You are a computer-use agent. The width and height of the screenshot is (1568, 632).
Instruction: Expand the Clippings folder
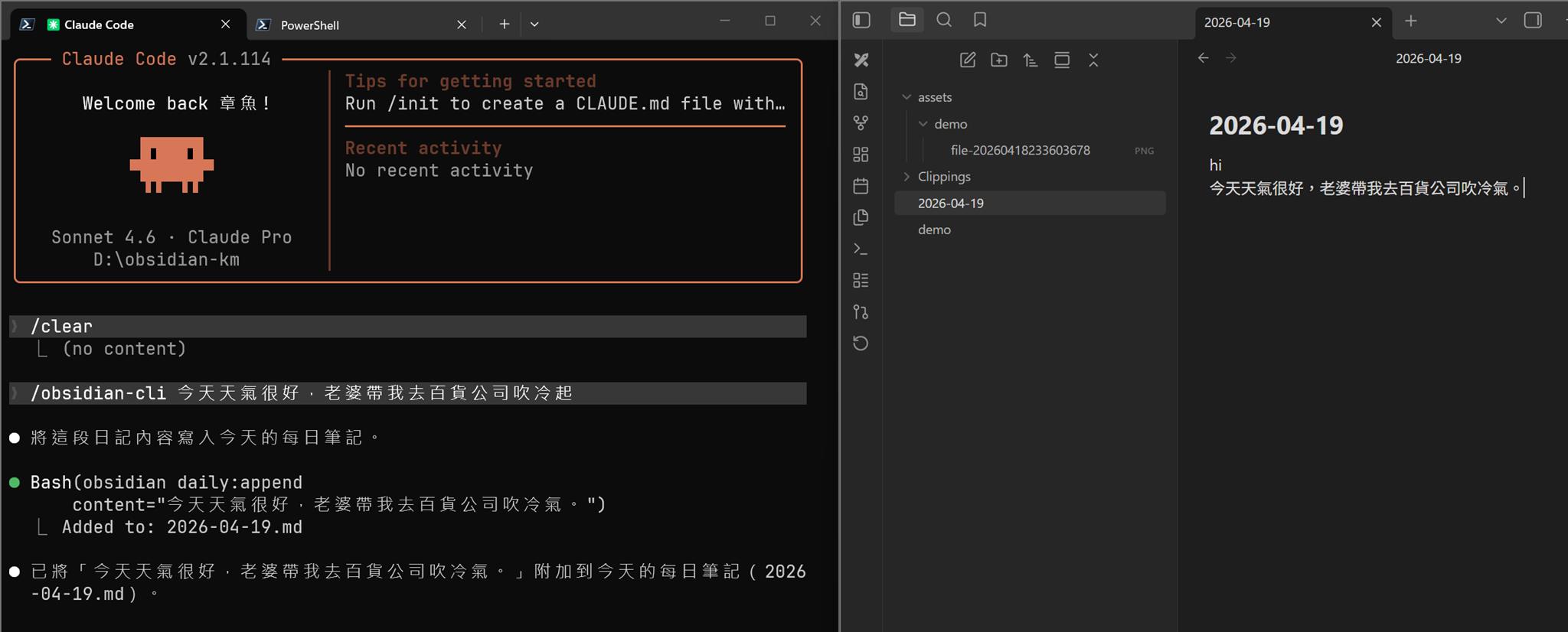click(x=906, y=177)
